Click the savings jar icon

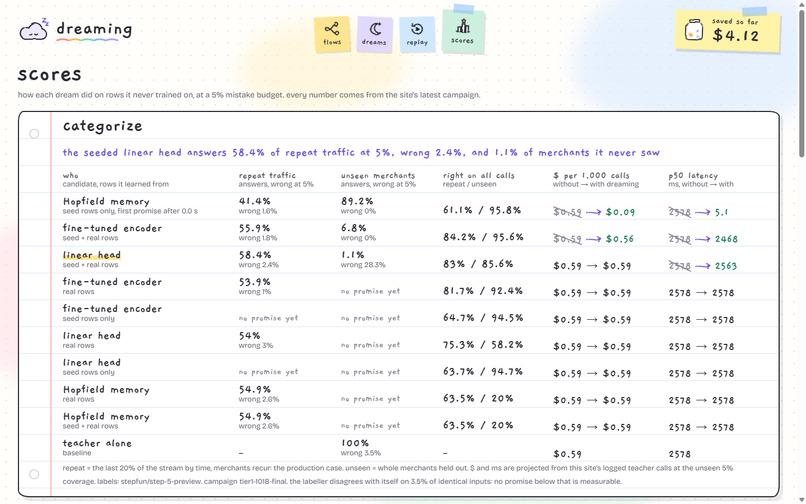click(x=693, y=30)
